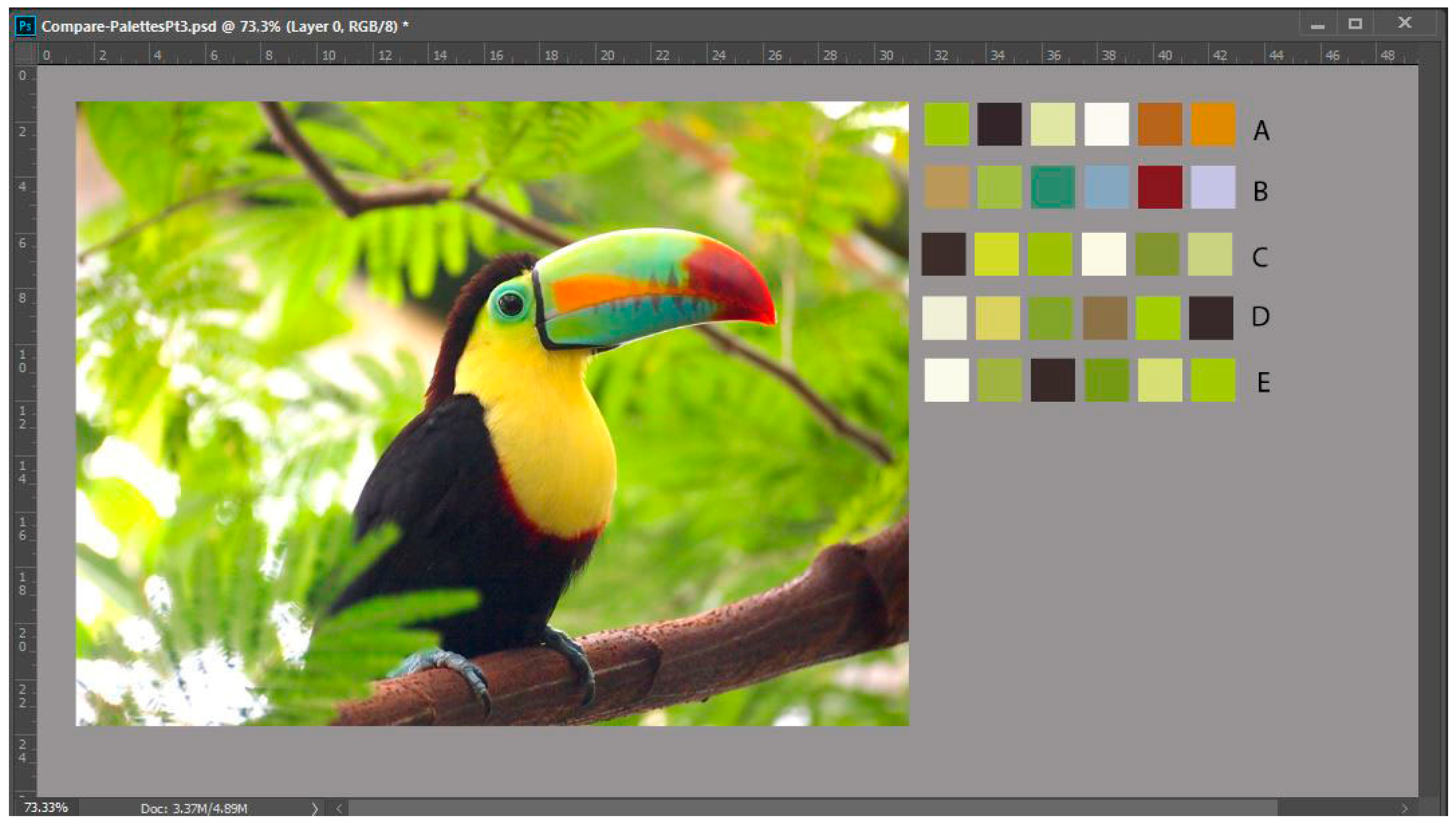The width and height of the screenshot is (1456, 824).
Task: Close the Compare-PalettesPt3.psd document window
Action: click(x=1404, y=23)
